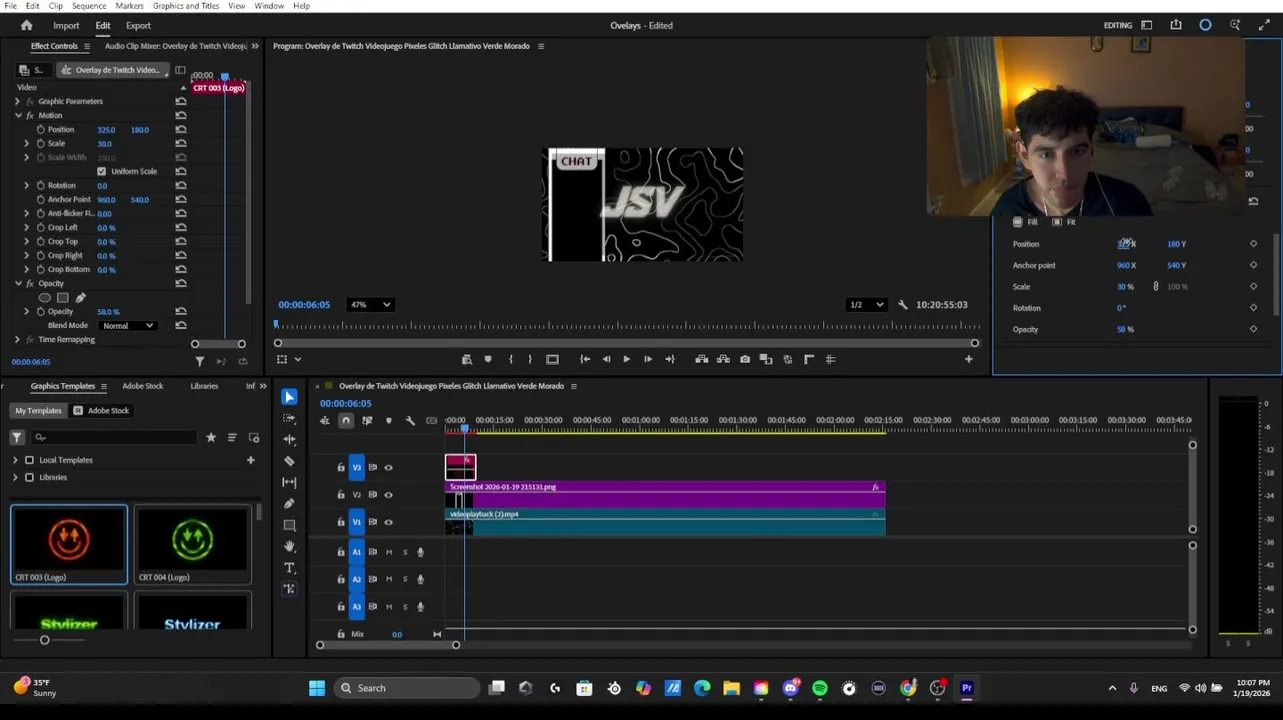Screen dimensions: 1283x720
Task: Toggle V2 track output eye
Action: (x=389, y=494)
